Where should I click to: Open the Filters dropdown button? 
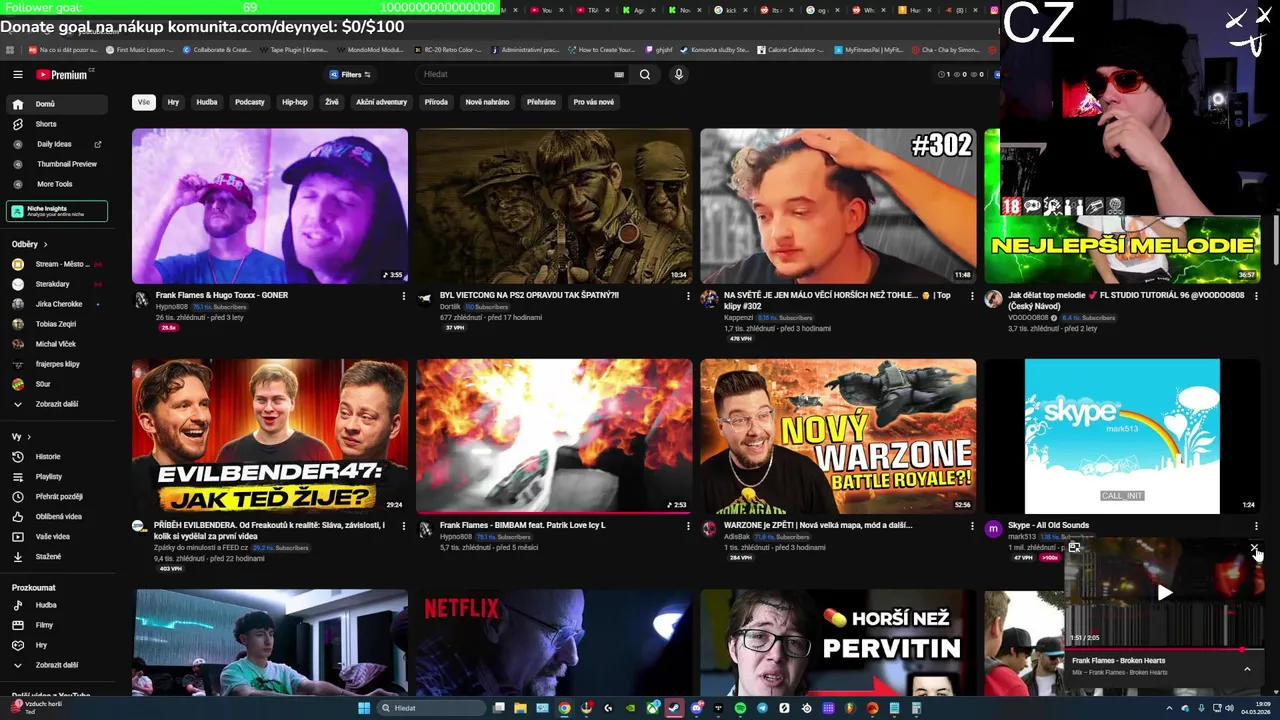pos(350,74)
